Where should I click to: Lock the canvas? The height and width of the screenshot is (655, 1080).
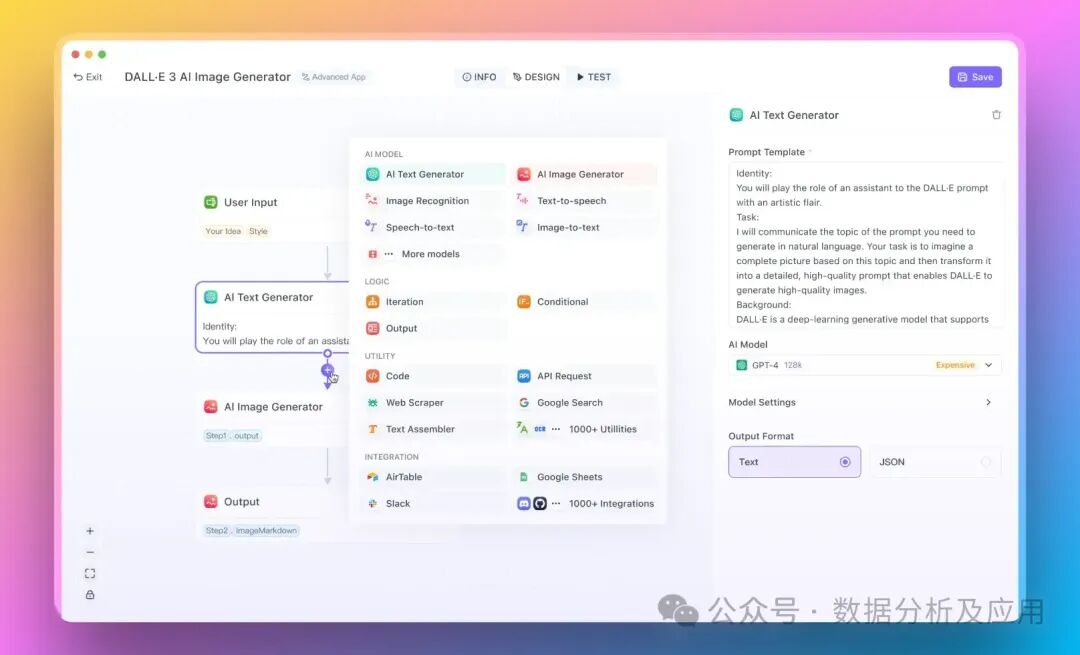pos(90,595)
